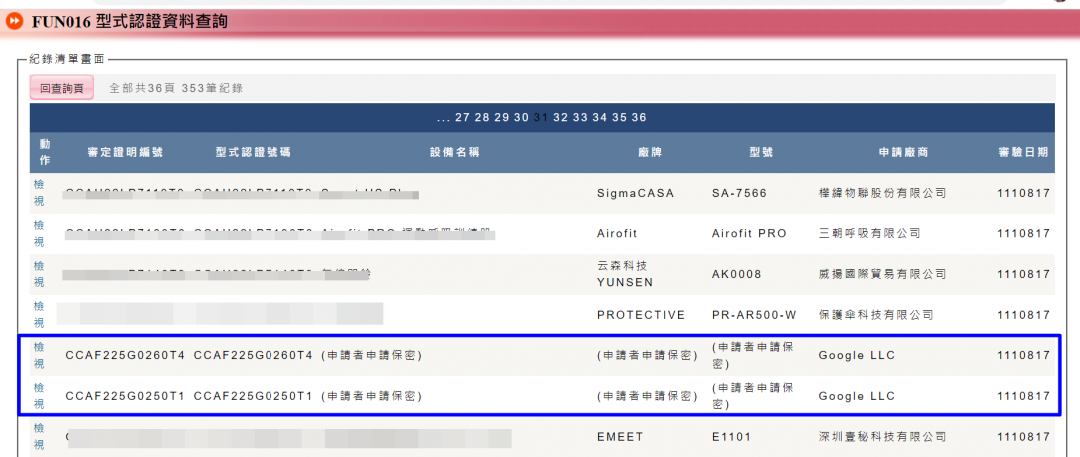The height and width of the screenshot is (457, 1080).
Task: Go to last page 36
Action: 639,118
